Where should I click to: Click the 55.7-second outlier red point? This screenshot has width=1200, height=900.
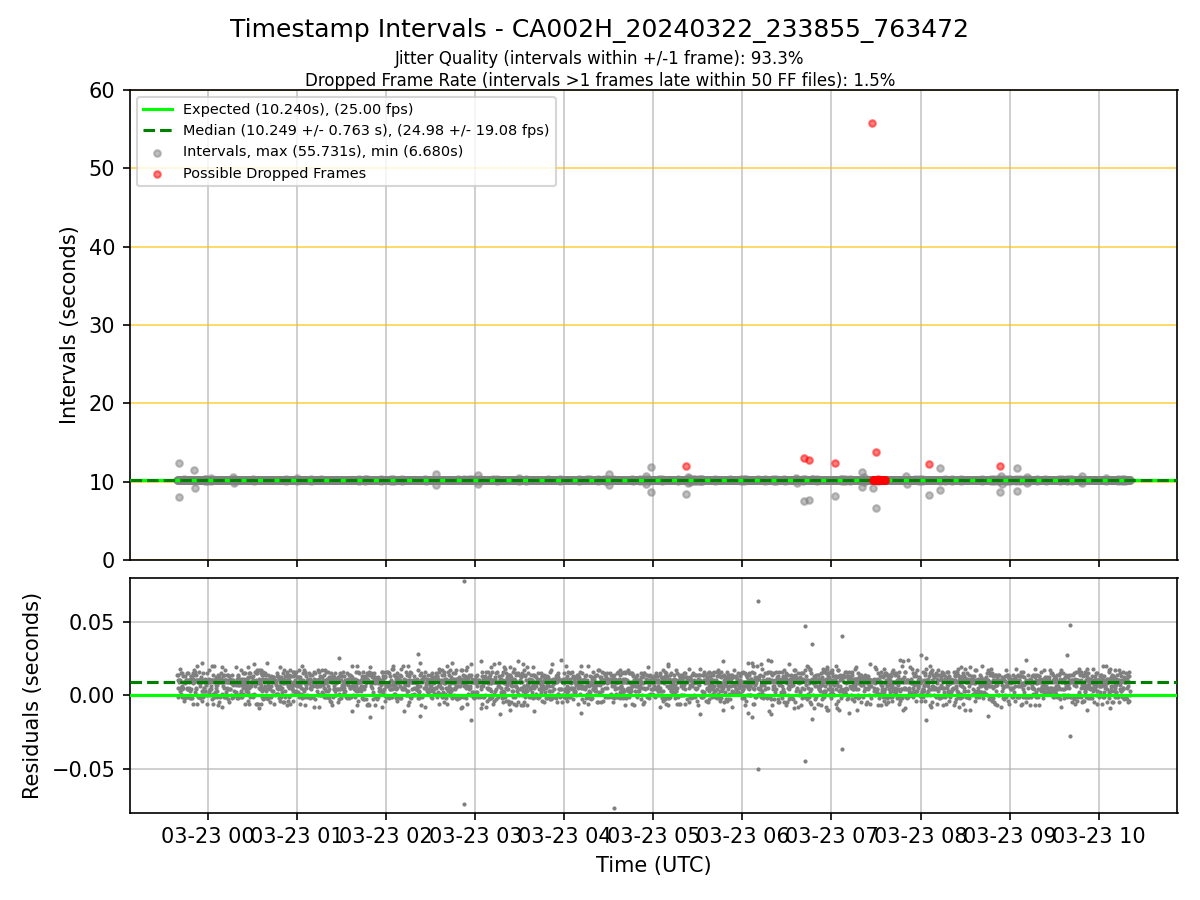(872, 123)
